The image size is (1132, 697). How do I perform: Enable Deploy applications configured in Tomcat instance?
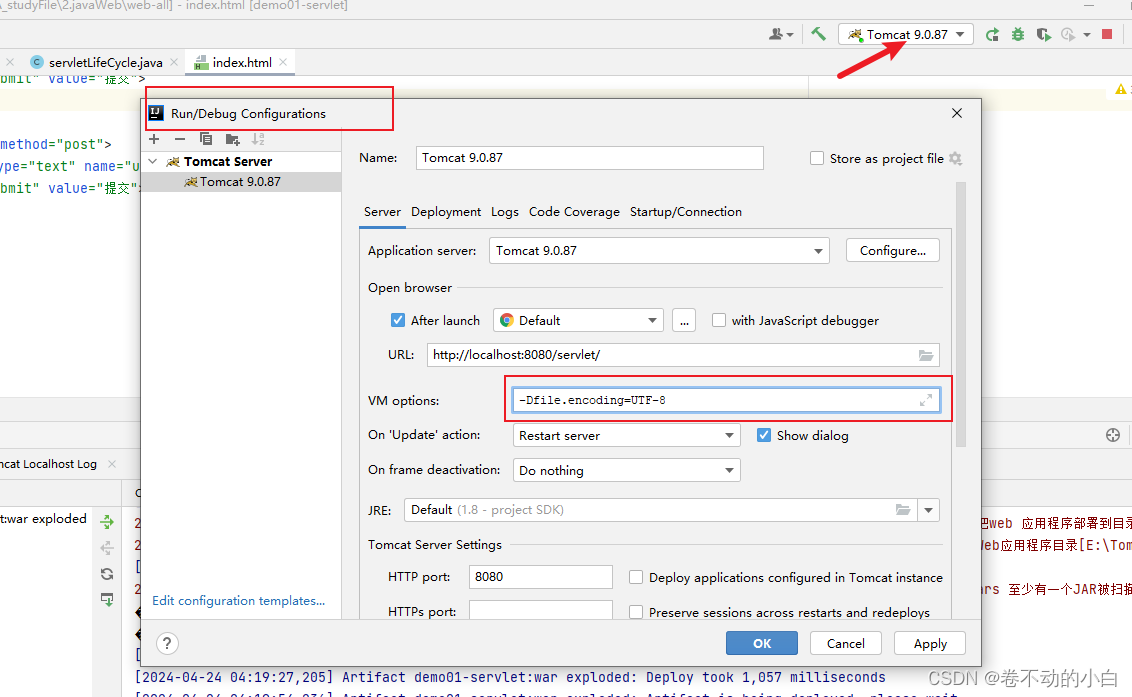point(635,577)
